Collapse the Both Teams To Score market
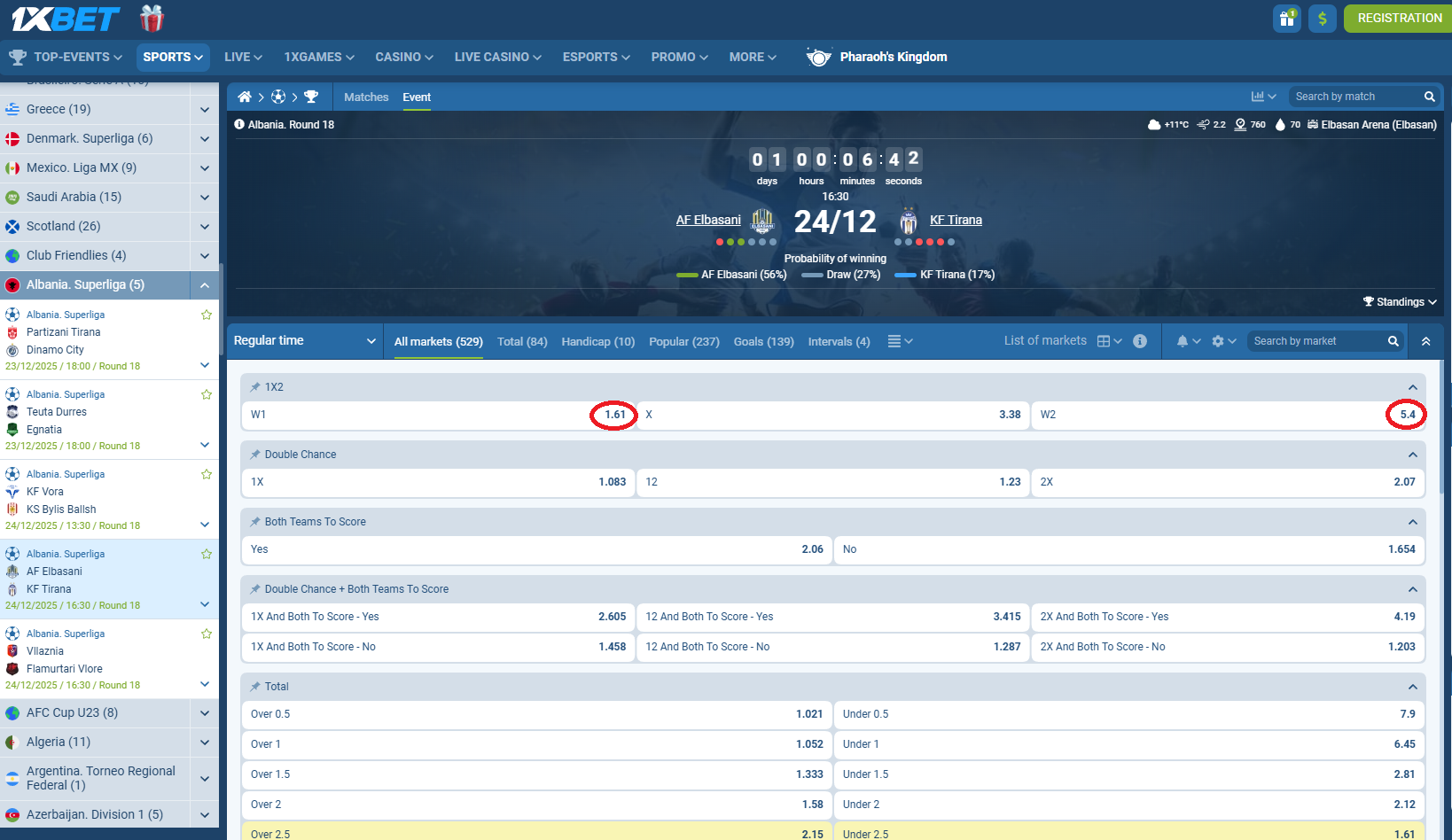 click(1412, 522)
